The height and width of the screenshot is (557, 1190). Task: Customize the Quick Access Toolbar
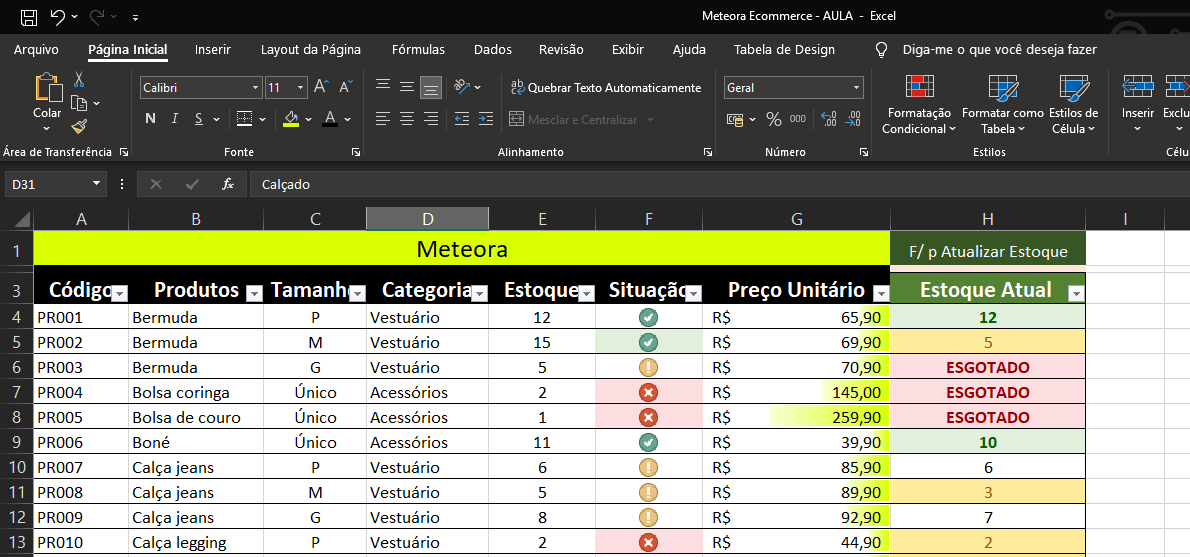(135, 17)
